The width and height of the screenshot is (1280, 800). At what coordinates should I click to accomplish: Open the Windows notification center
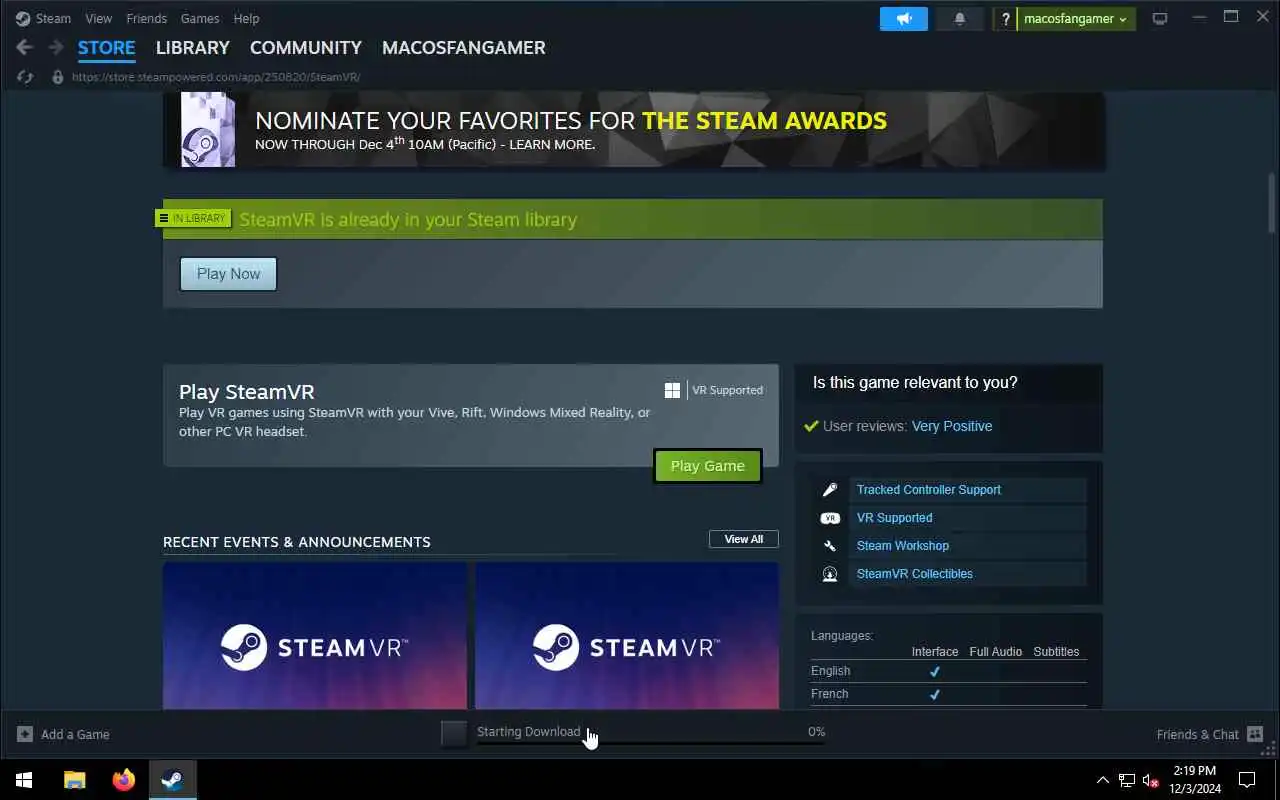[x=1247, y=780]
